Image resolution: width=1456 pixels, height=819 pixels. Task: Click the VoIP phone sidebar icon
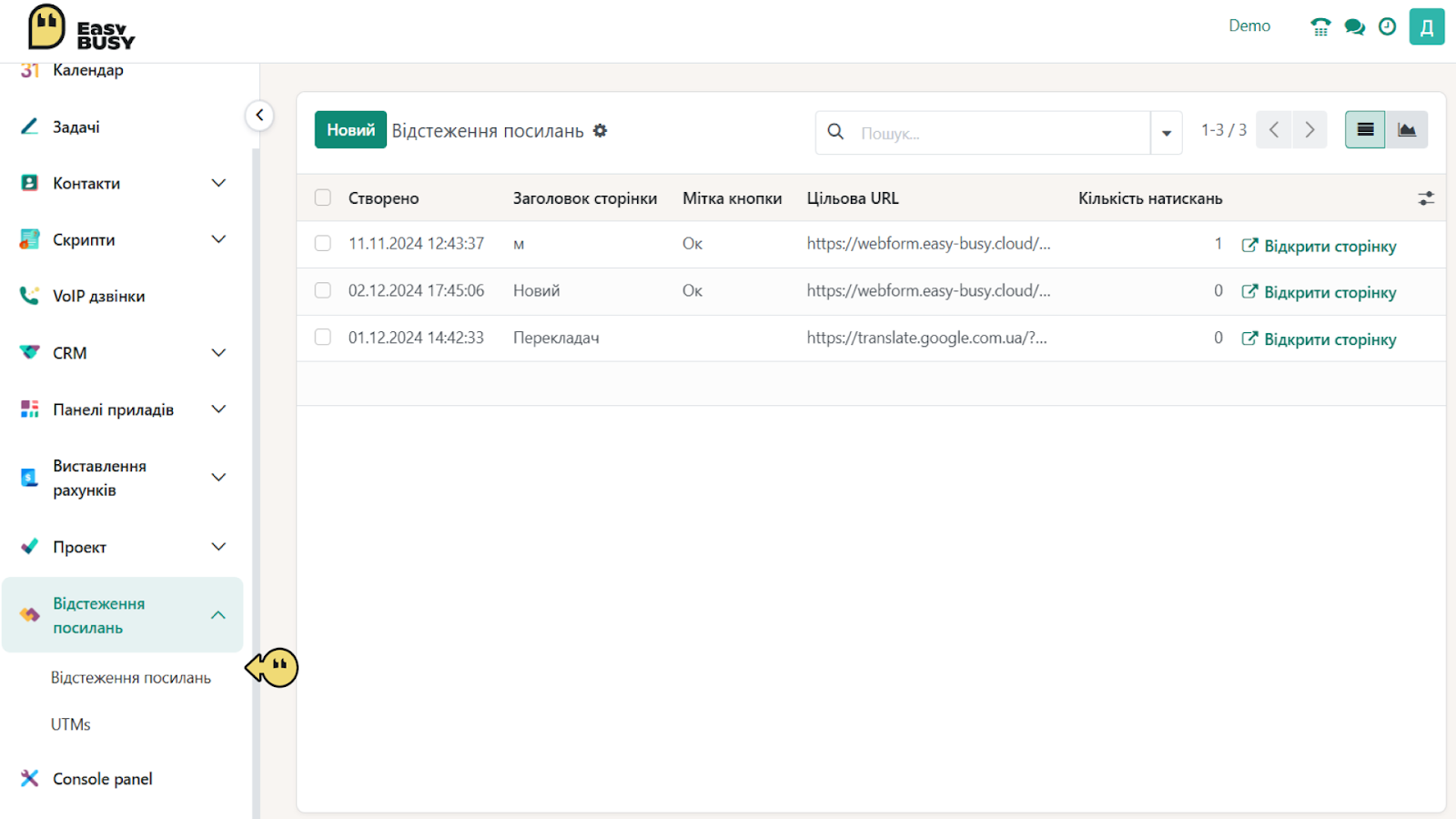point(30,297)
